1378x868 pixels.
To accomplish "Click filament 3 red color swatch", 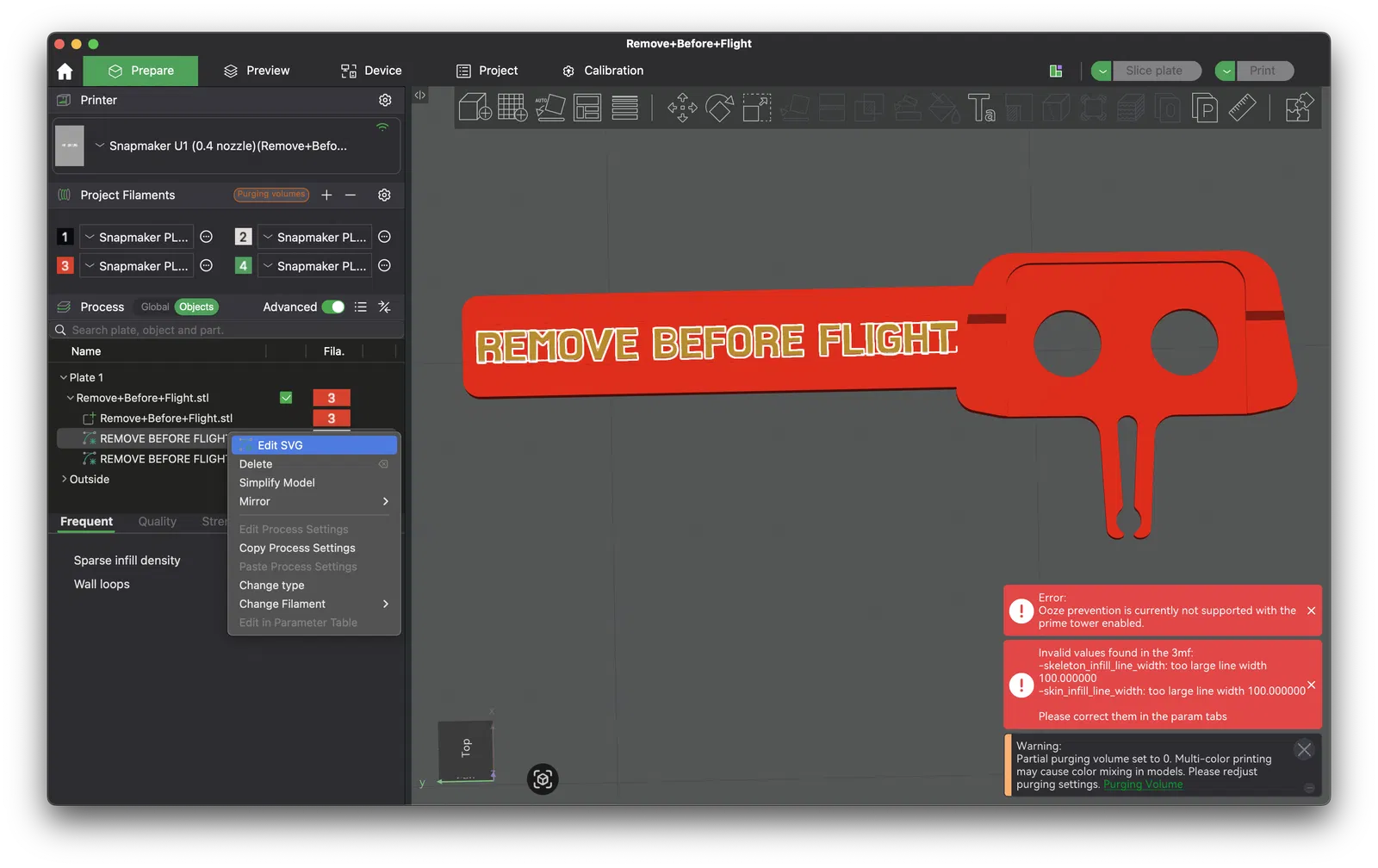I will pyautogui.click(x=65, y=266).
